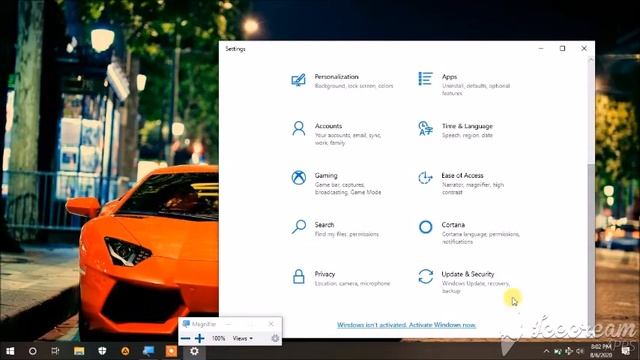Click the 100% zoom level in Magnifier
The width and height of the screenshot is (640, 360).
[x=218, y=338]
